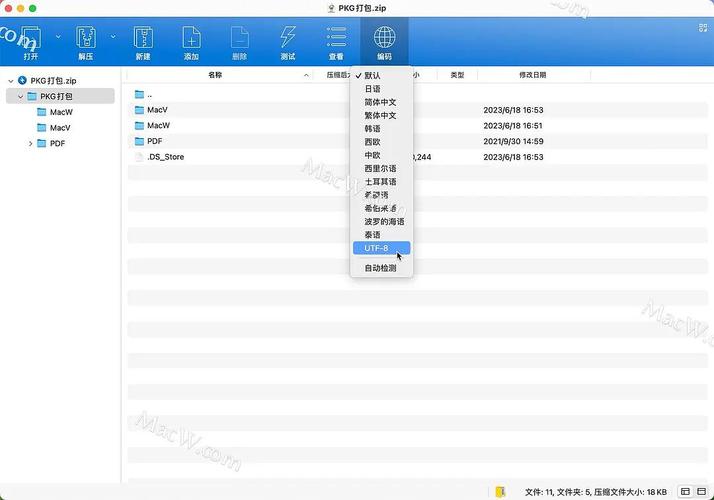
Task: Click the 新建 (New archive) toolbar icon
Action: click(x=143, y=38)
